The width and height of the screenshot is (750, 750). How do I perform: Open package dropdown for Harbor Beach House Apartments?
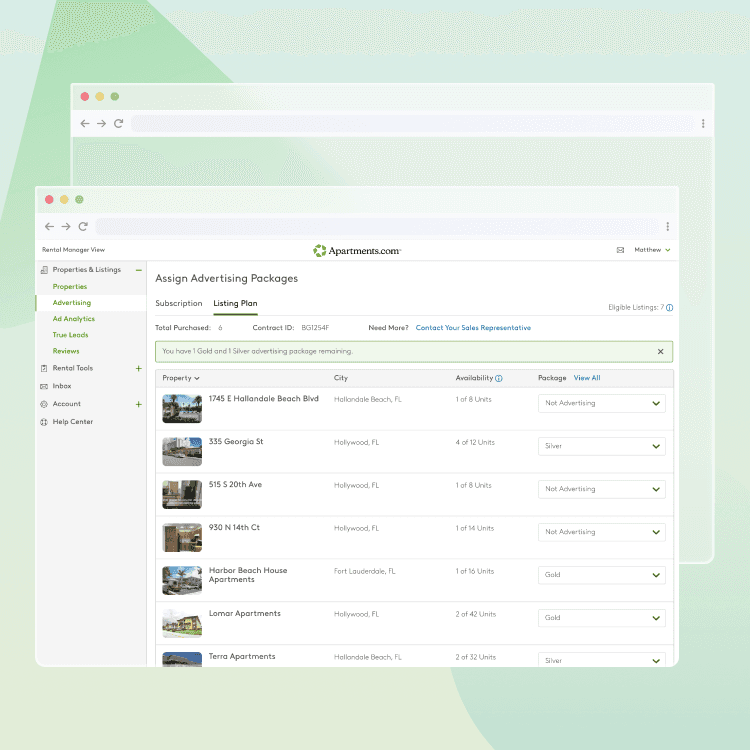[x=602, y=575]
